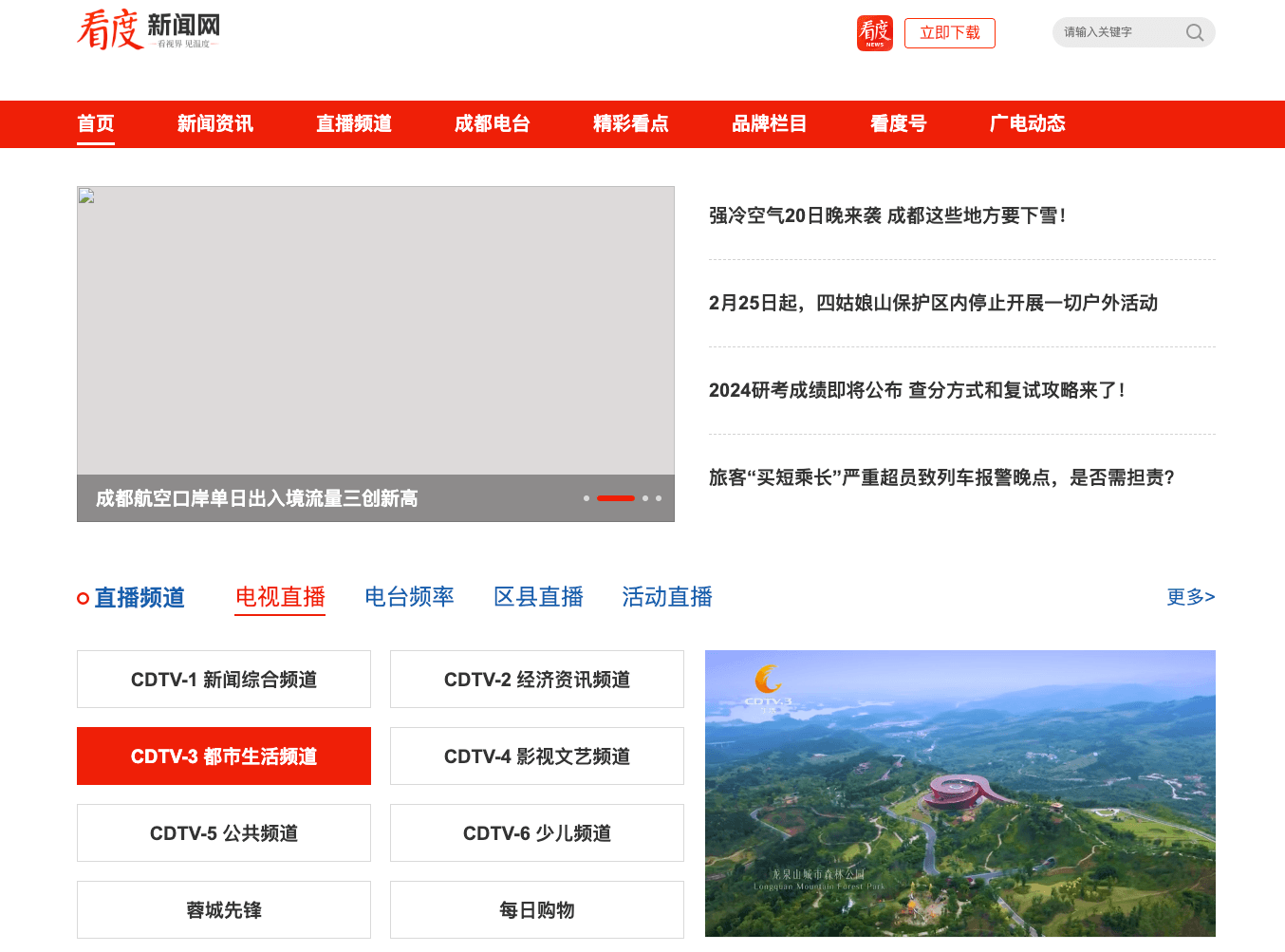The image size is (1285, 952).
Task: Go to 直播频道 in the red navigation bar
Action: 353,124
